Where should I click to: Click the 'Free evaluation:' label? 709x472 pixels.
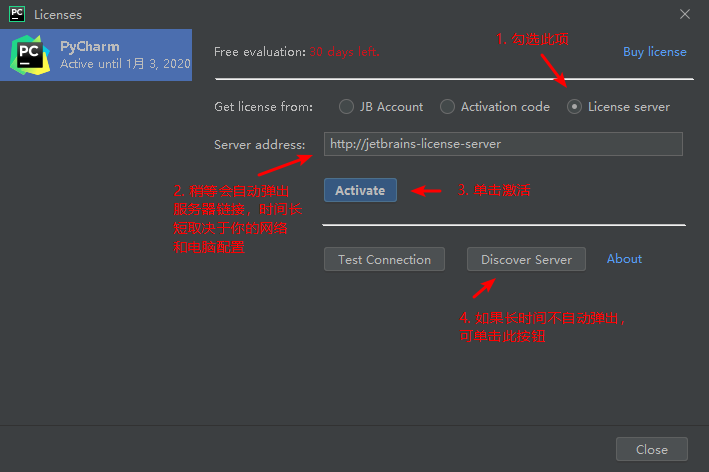(x=260, y=52)
